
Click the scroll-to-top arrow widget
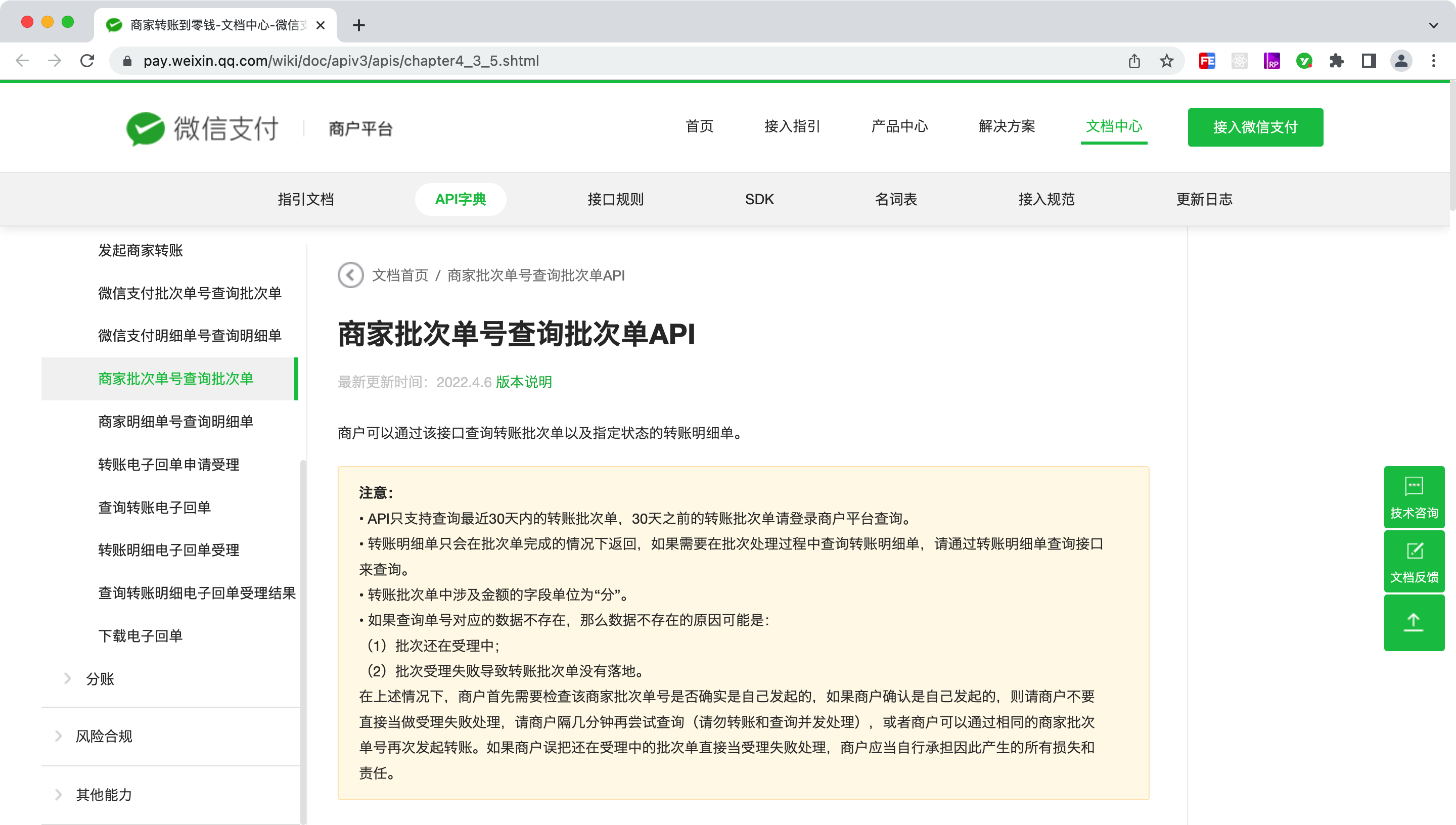[x=1414, y=622]
